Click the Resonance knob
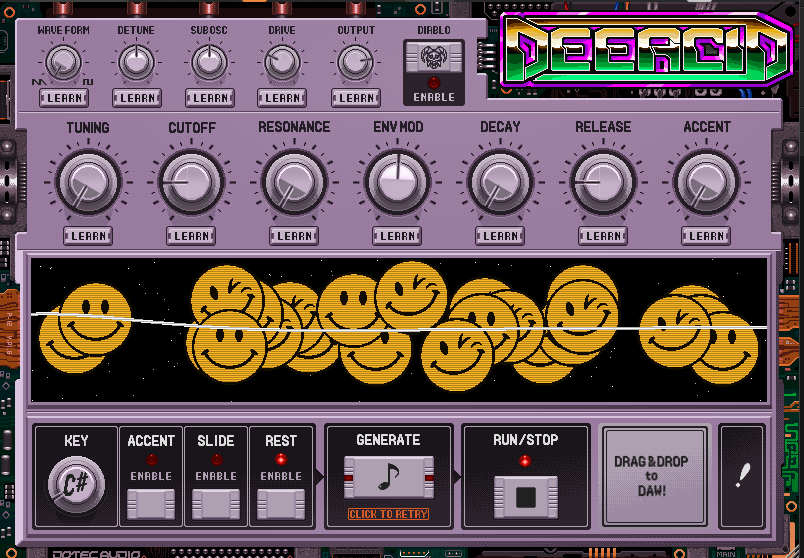This screenshot has height=558, width=804. pyautogui.click(x=294, y=182)
